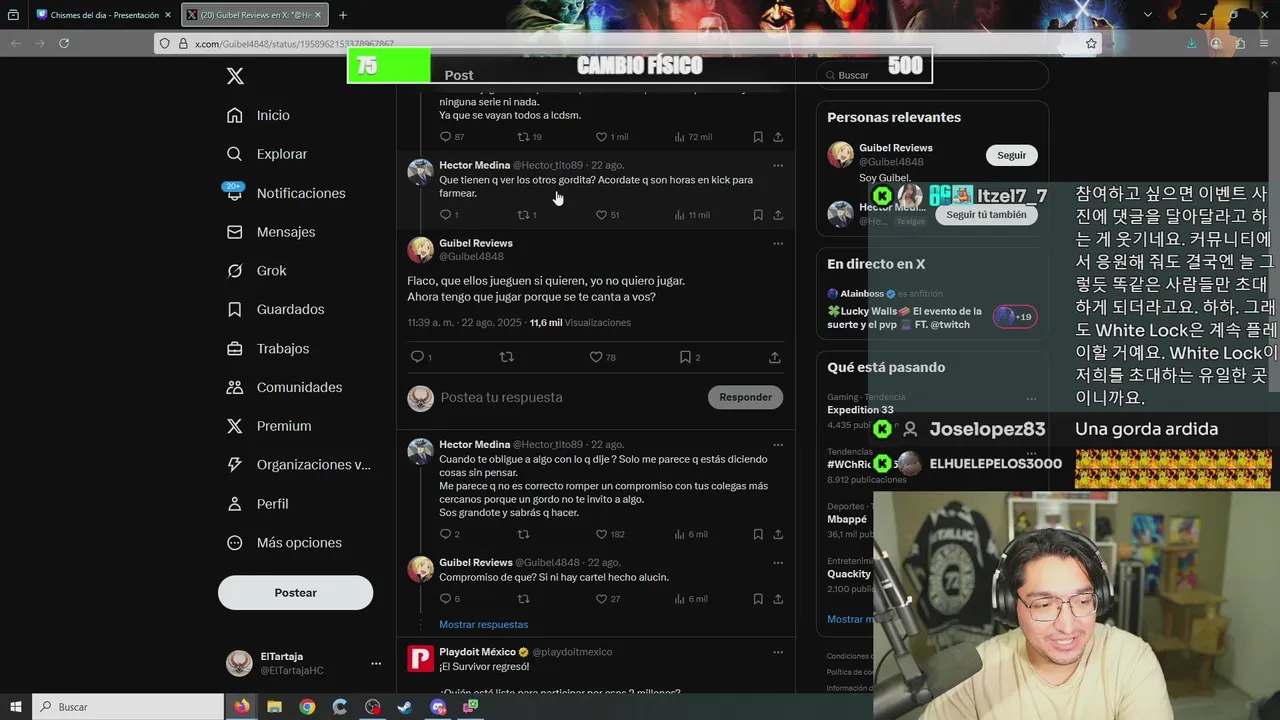
Task: Share Hector Medina's 11 mil views post
Action: (x=778, y=215)
